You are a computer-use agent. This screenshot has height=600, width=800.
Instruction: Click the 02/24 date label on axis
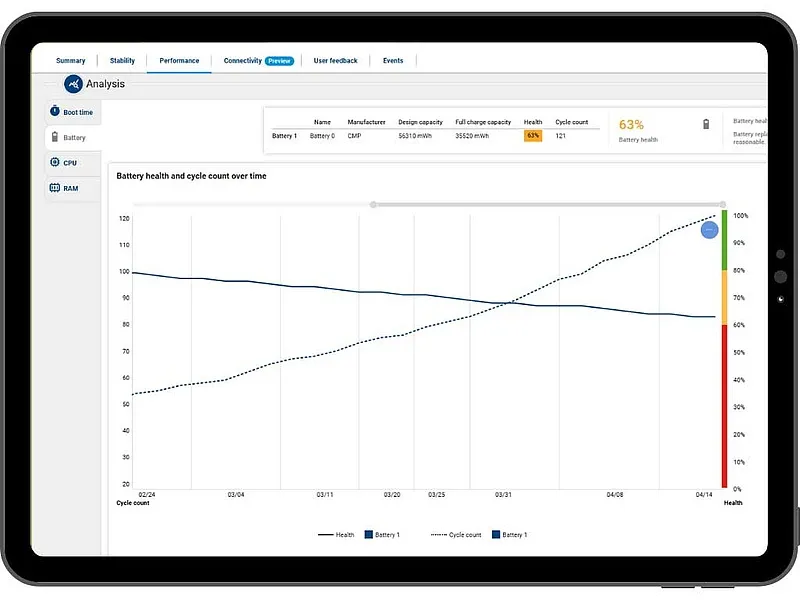(x=147, y=495)
